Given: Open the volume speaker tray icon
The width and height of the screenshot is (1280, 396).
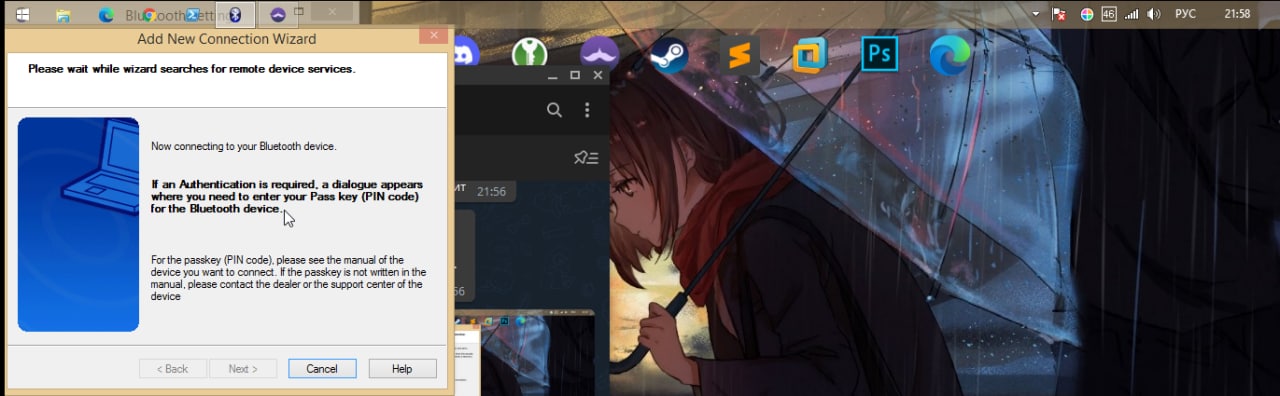Looking at the screenshot, I should coord(1153,14).
